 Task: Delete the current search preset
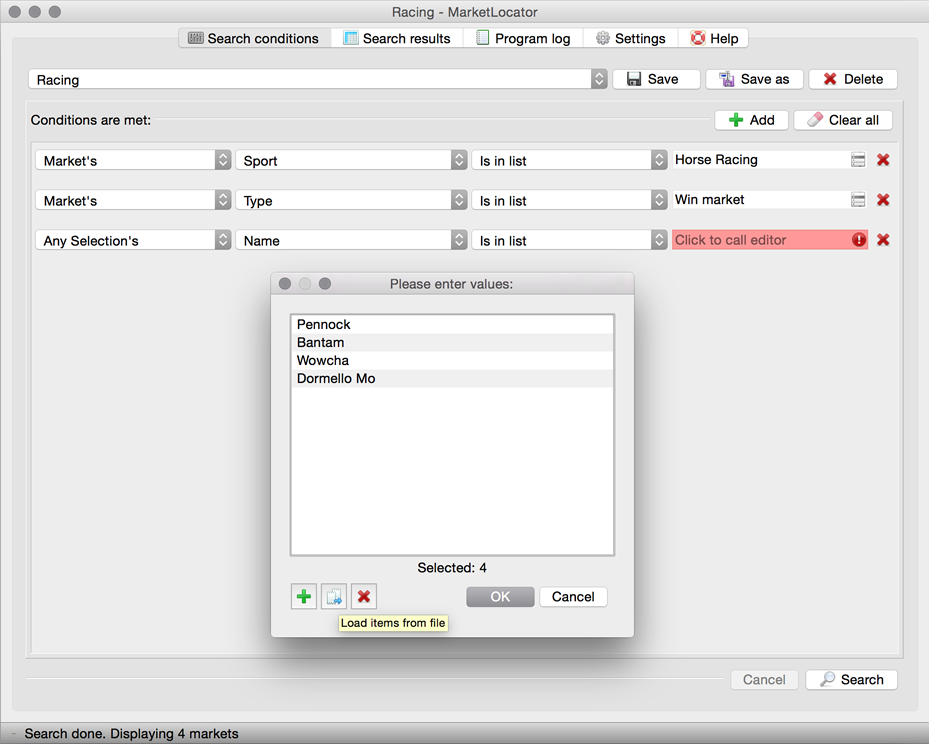(853, 79)
